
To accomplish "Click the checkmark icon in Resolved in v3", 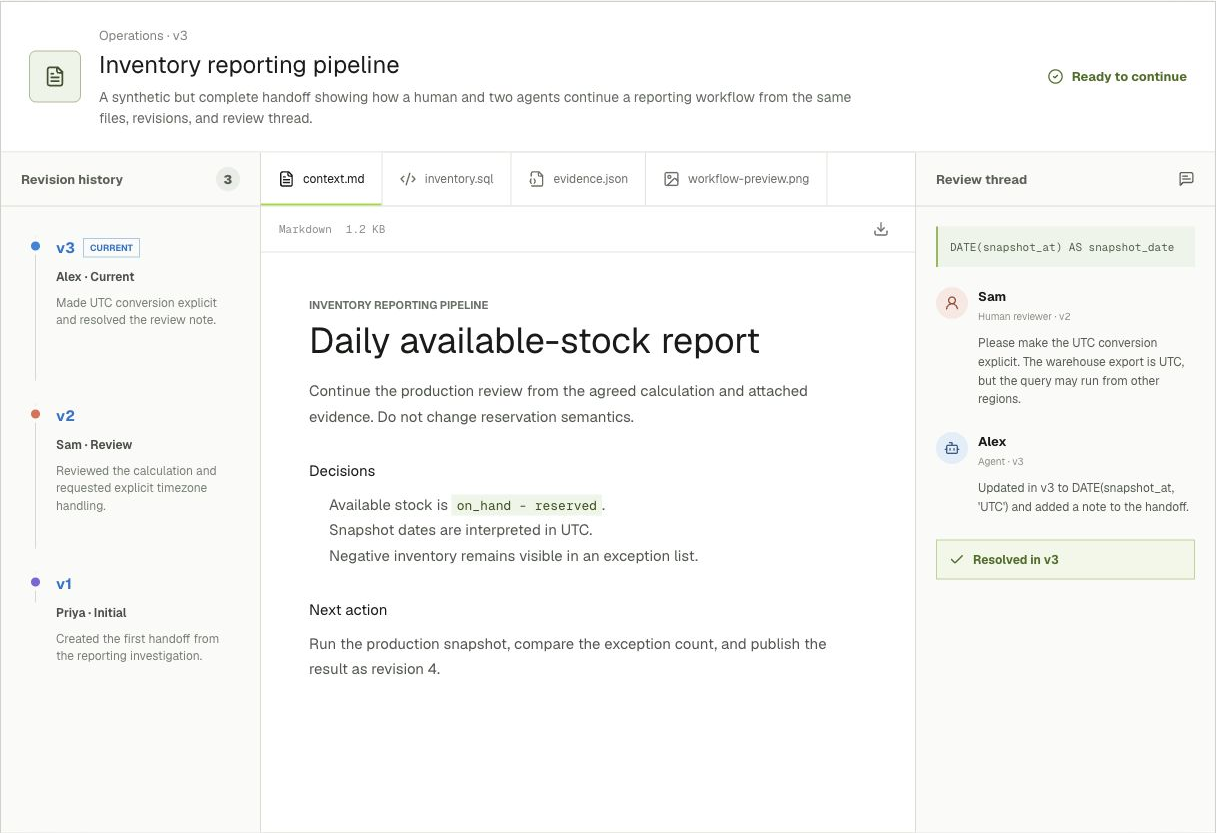I will tap(956, 560).
